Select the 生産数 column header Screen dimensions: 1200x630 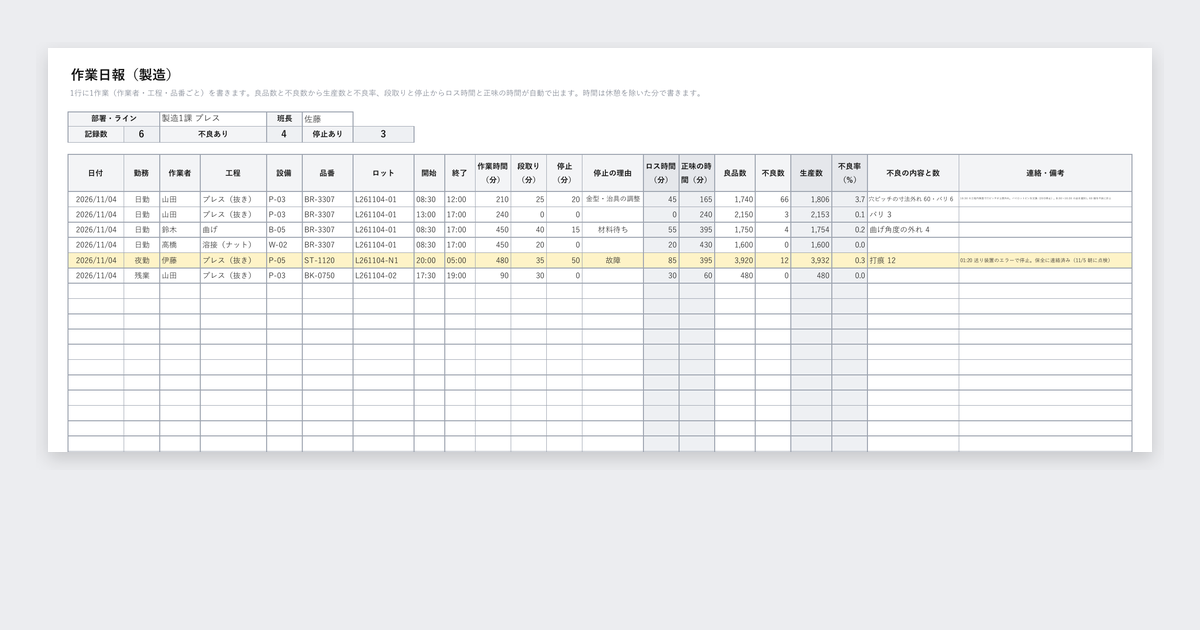click(811, 173)
